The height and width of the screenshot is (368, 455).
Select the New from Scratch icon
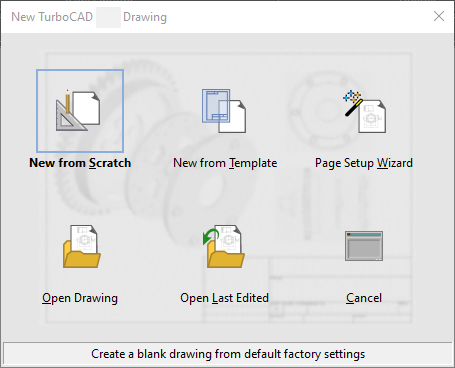[80, 111]
